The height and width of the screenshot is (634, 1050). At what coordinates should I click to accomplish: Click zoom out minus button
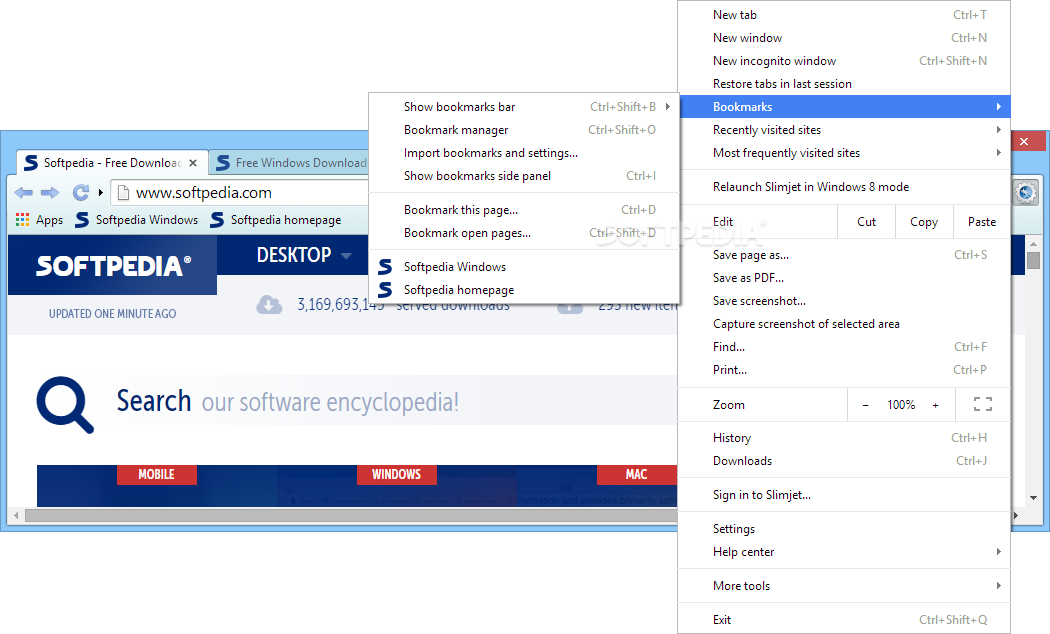click(865, 404)
